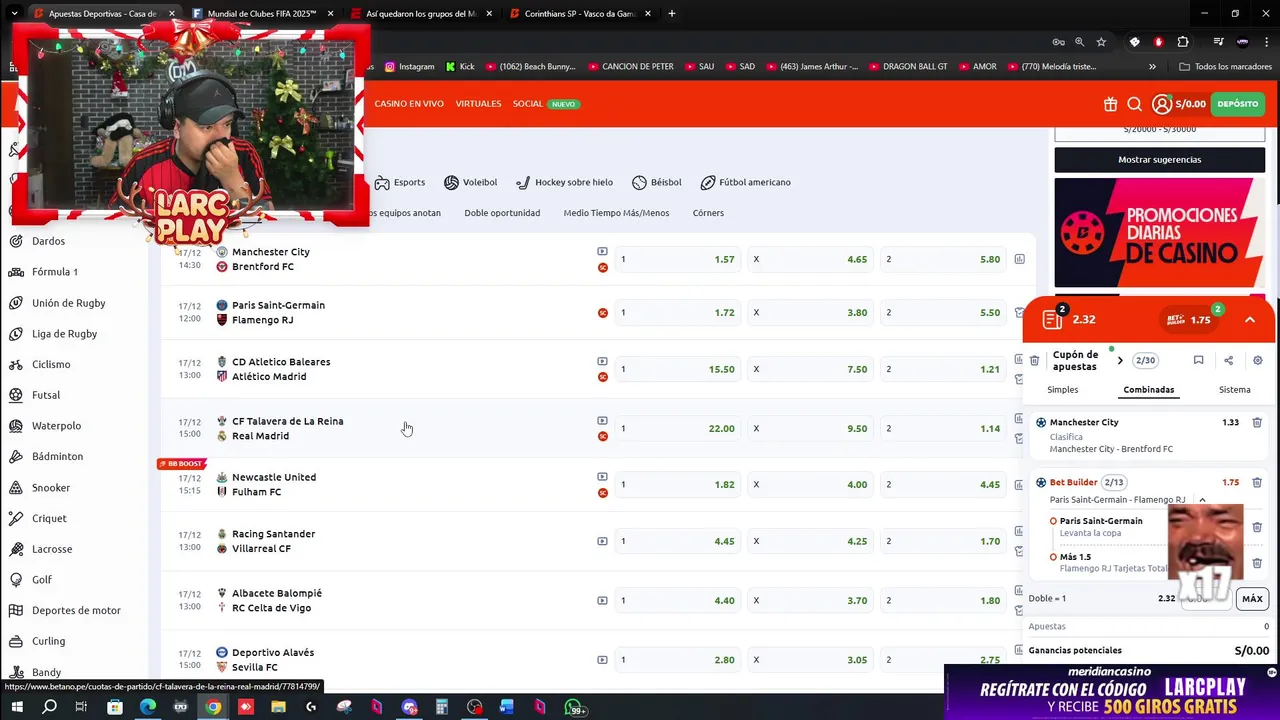Open Fórmula 1 in sports sidebar

click(x=54, y=272)
